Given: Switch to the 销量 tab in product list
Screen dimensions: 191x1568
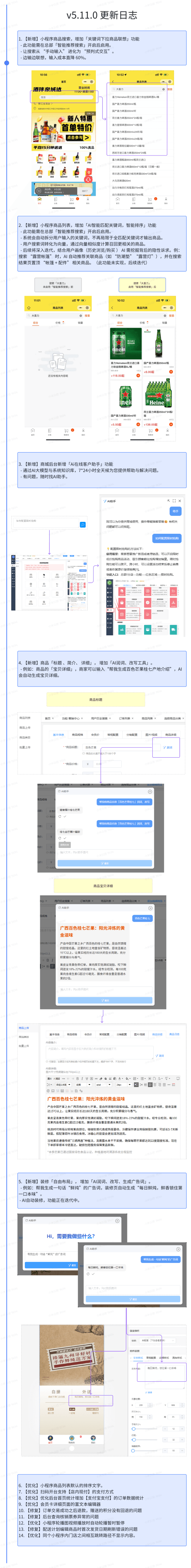Looking at the screenshot, I should (164, 323).
